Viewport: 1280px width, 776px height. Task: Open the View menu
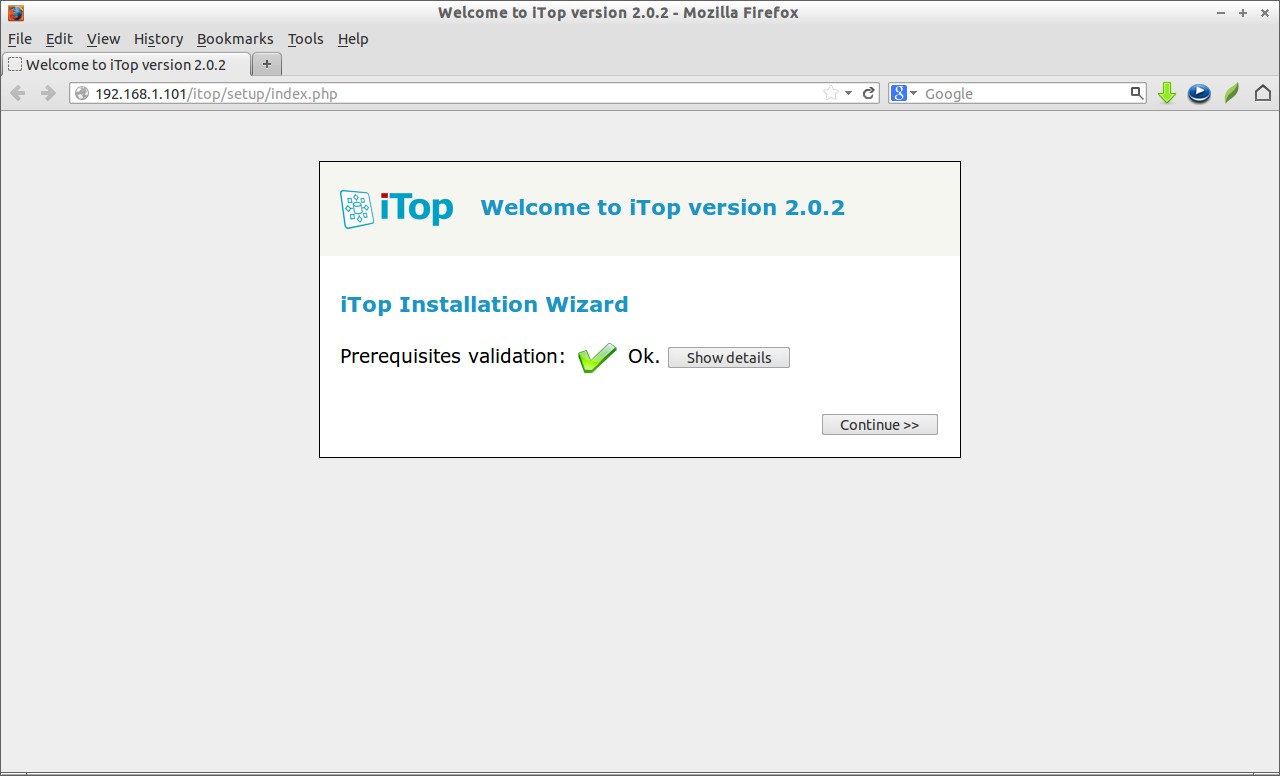click(x=103, y=39)
